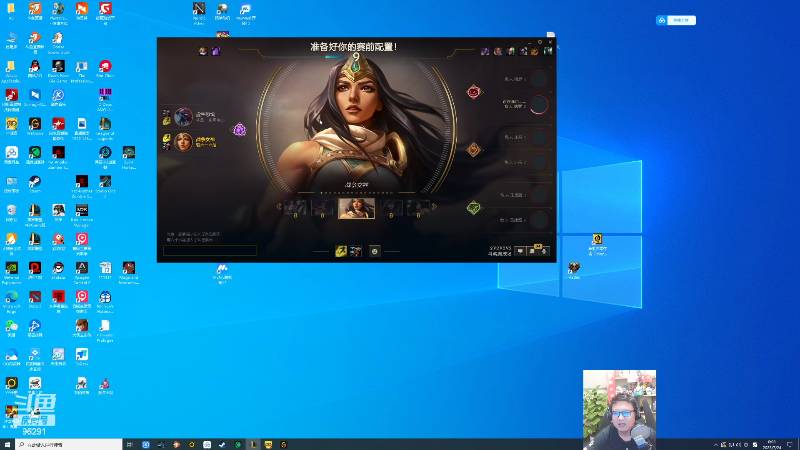Click the second enemy summoner slot circle
The height and width of the screenshot is (450, 800).
point(539,105)
